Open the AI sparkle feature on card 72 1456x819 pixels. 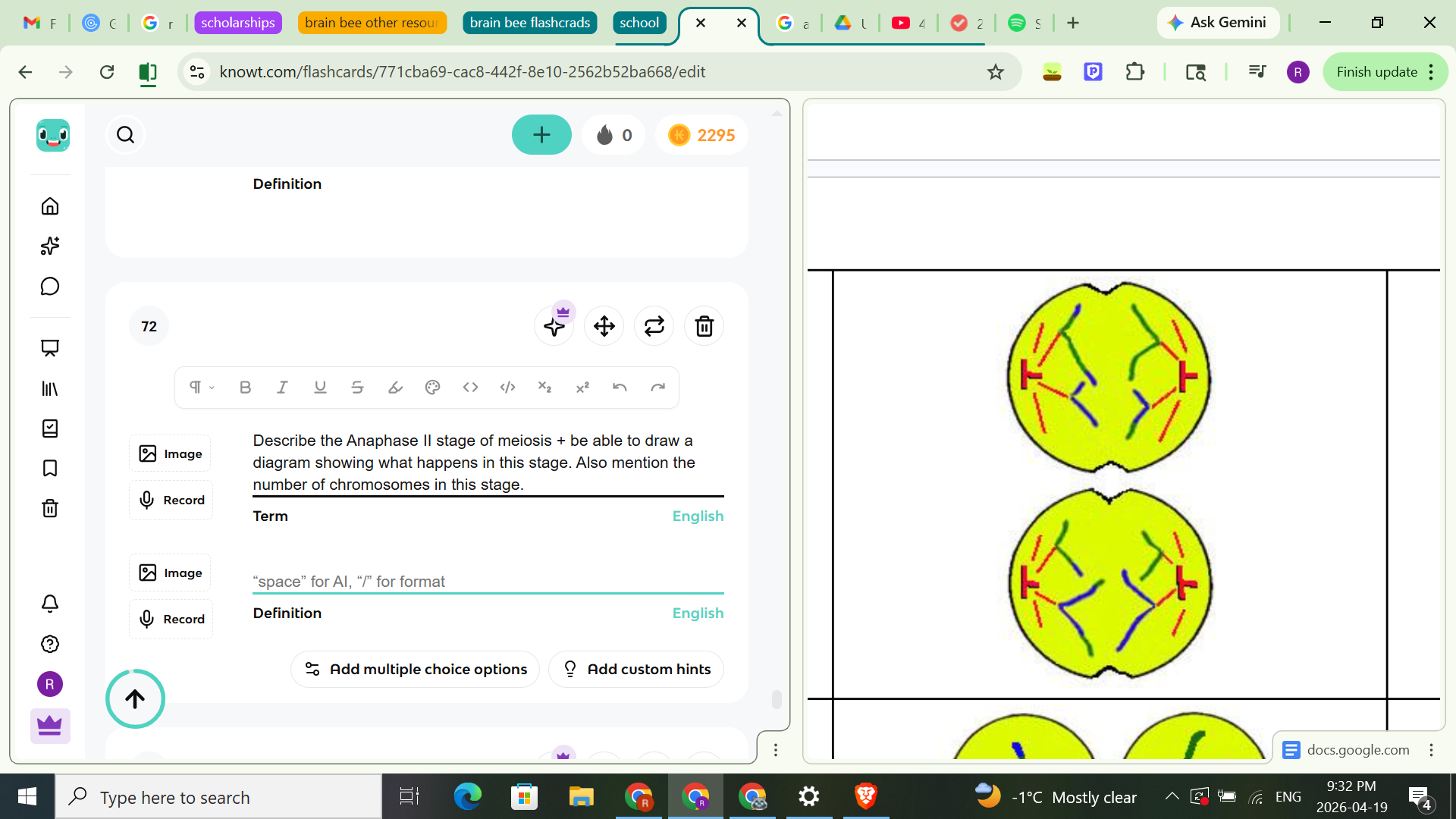[x=554, y=325]
